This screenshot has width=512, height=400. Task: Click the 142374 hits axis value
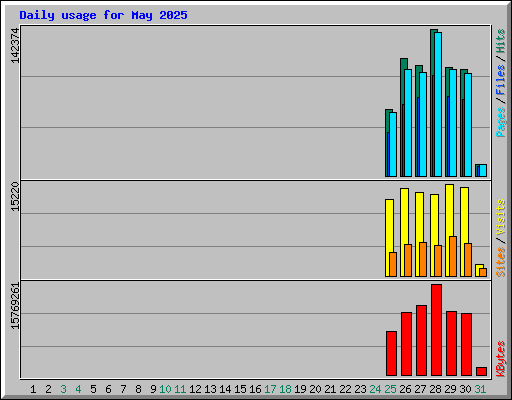(15, 46)
